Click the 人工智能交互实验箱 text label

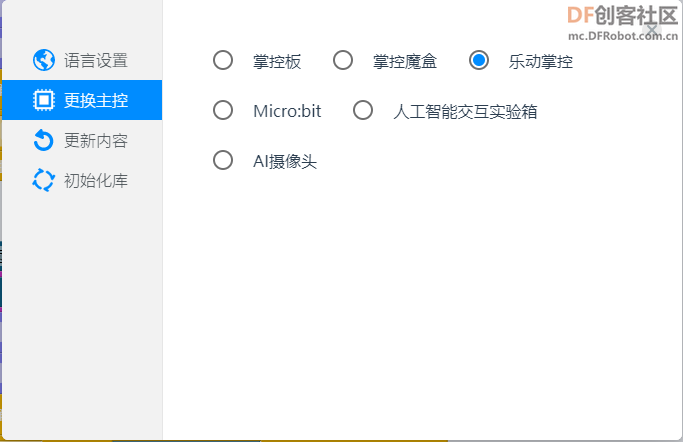[465, 111]
